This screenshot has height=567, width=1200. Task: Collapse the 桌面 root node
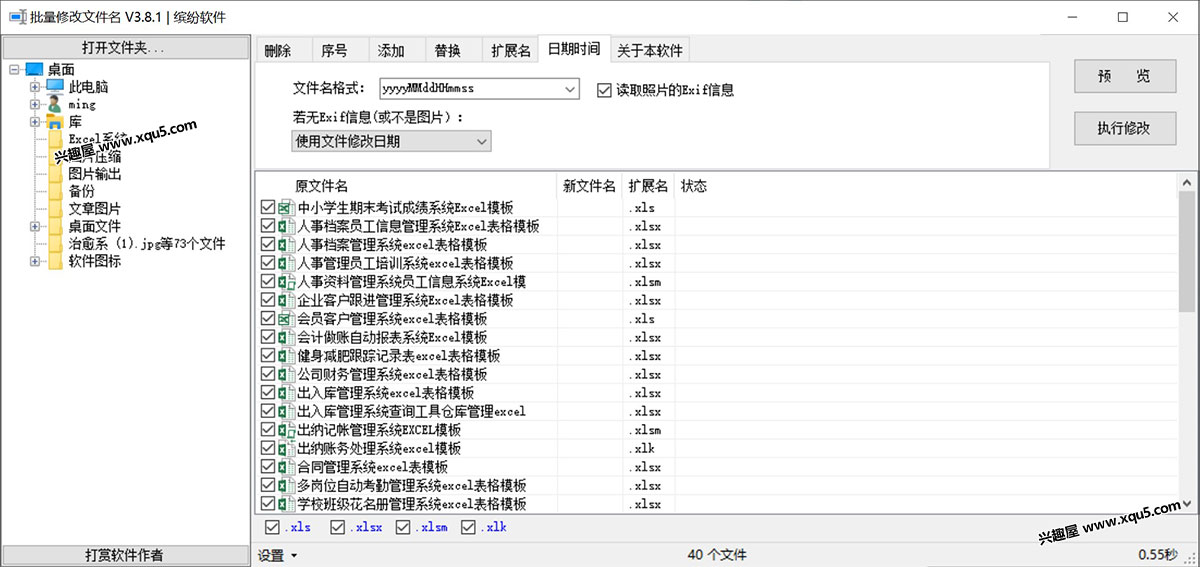[x=16, y=70]
